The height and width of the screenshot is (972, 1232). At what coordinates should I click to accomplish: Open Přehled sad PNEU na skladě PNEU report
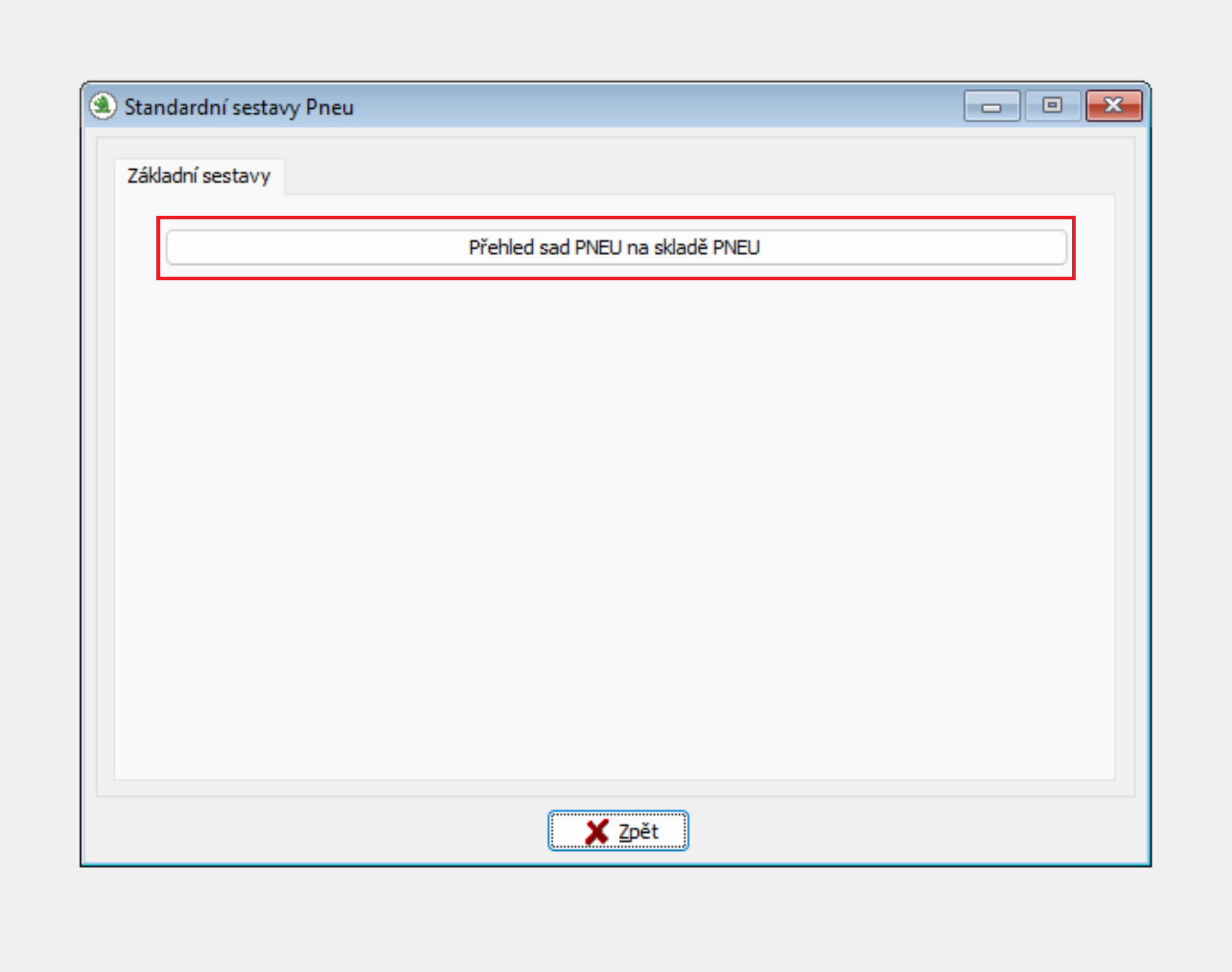pos(615,247)
